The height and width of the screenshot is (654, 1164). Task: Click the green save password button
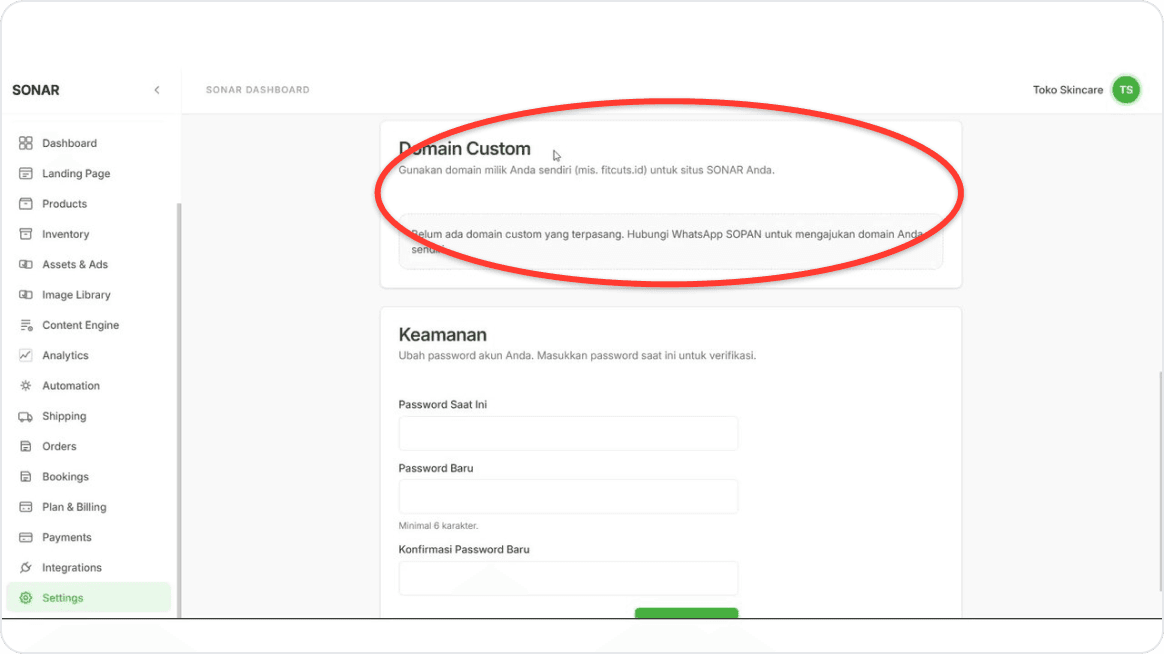point(686,612)
